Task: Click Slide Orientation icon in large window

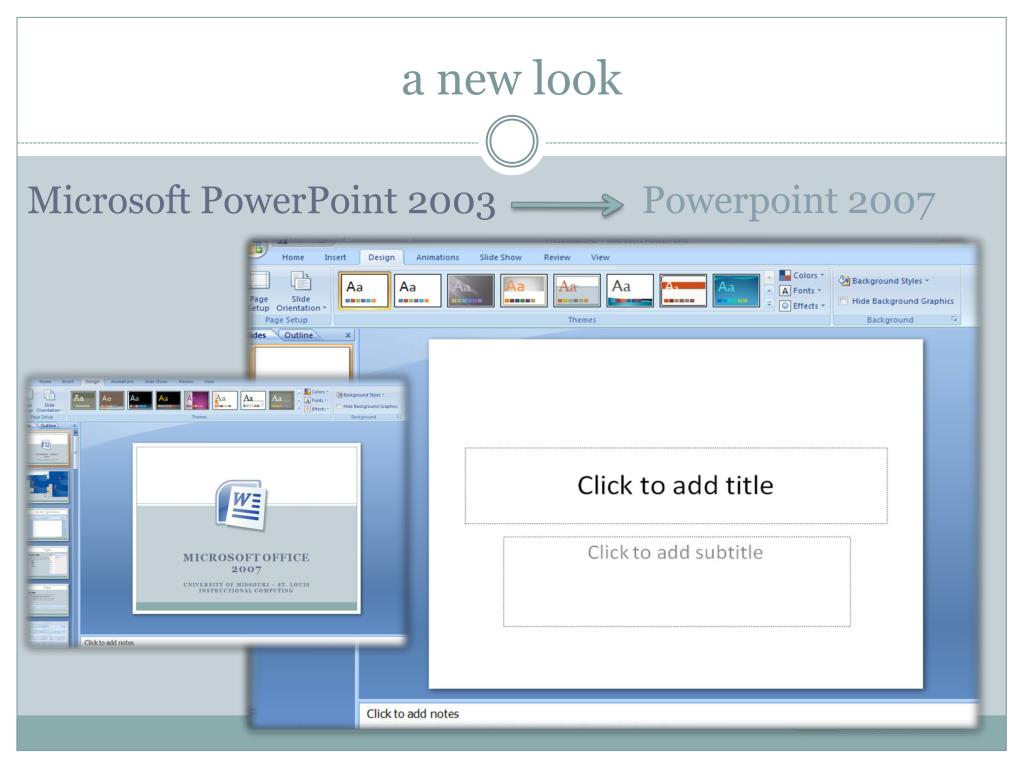Action: coord(301,281)
